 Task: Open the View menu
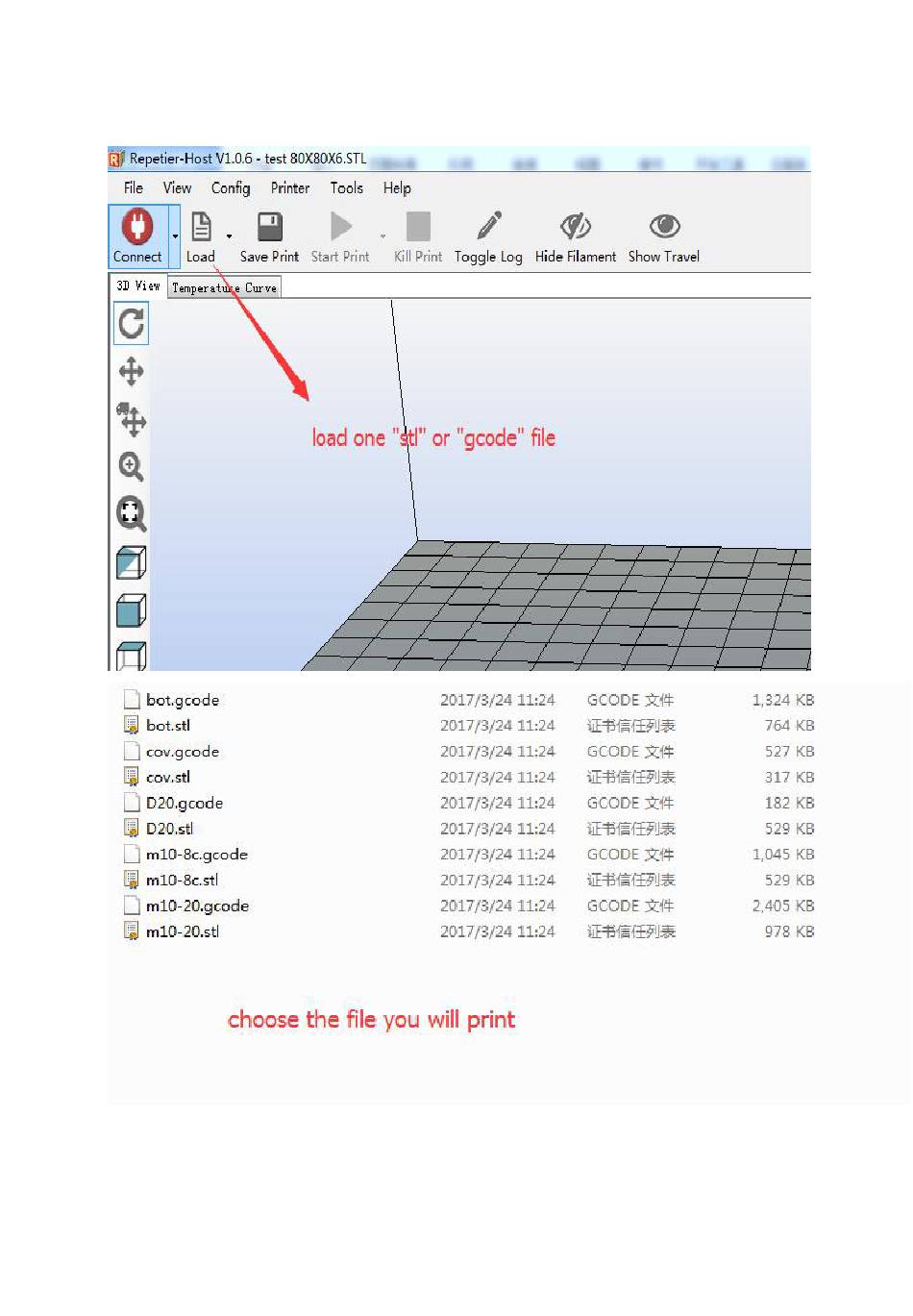[177, 187]
